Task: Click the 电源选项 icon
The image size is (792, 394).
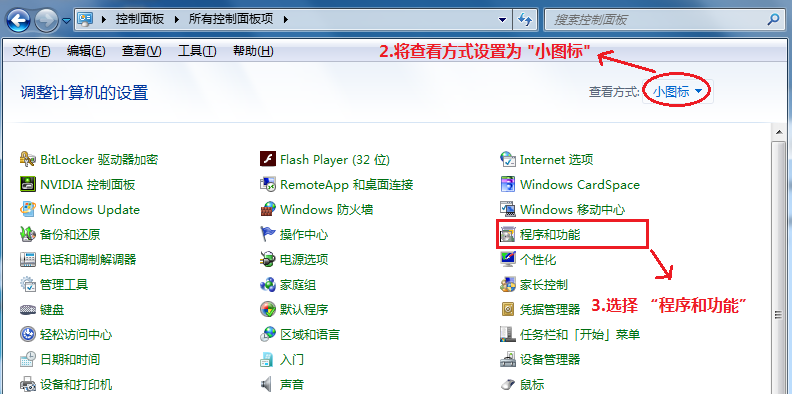Action: [268, 259]
